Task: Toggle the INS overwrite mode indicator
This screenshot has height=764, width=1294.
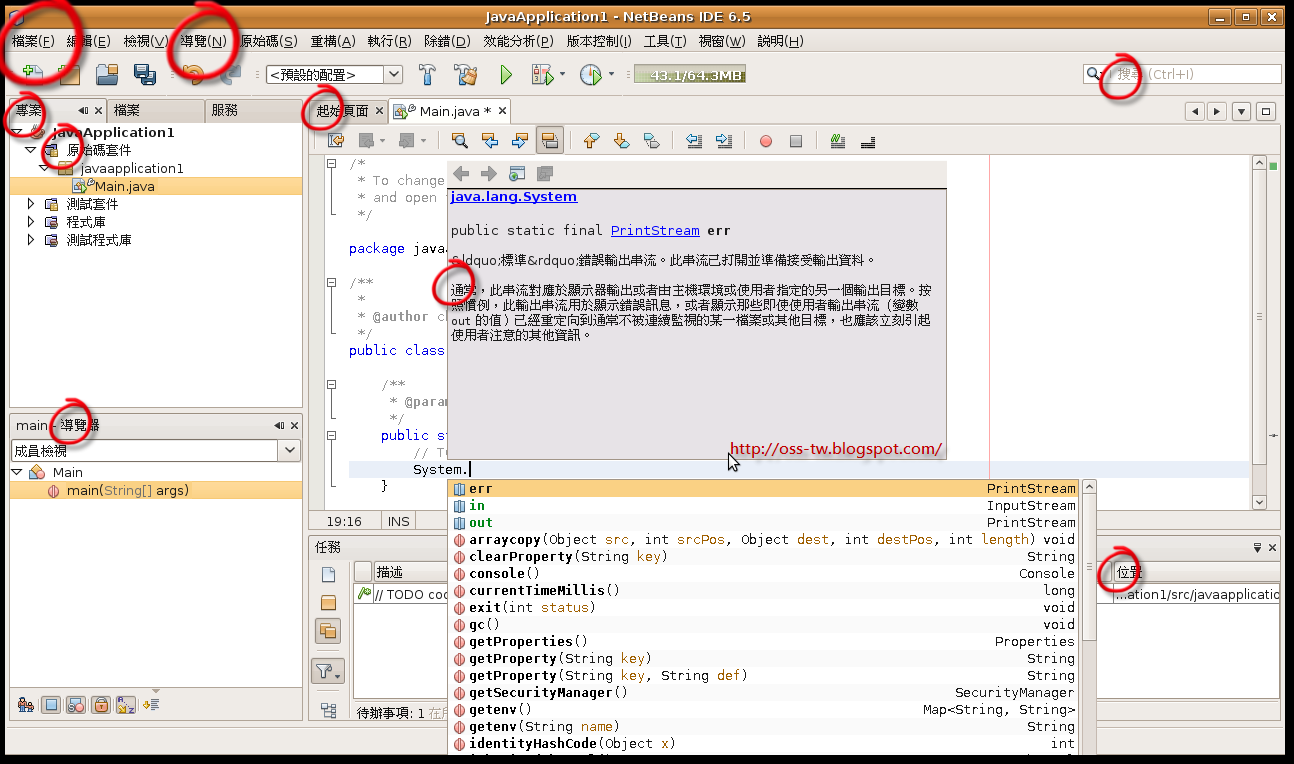Action: tap(396, 521)
